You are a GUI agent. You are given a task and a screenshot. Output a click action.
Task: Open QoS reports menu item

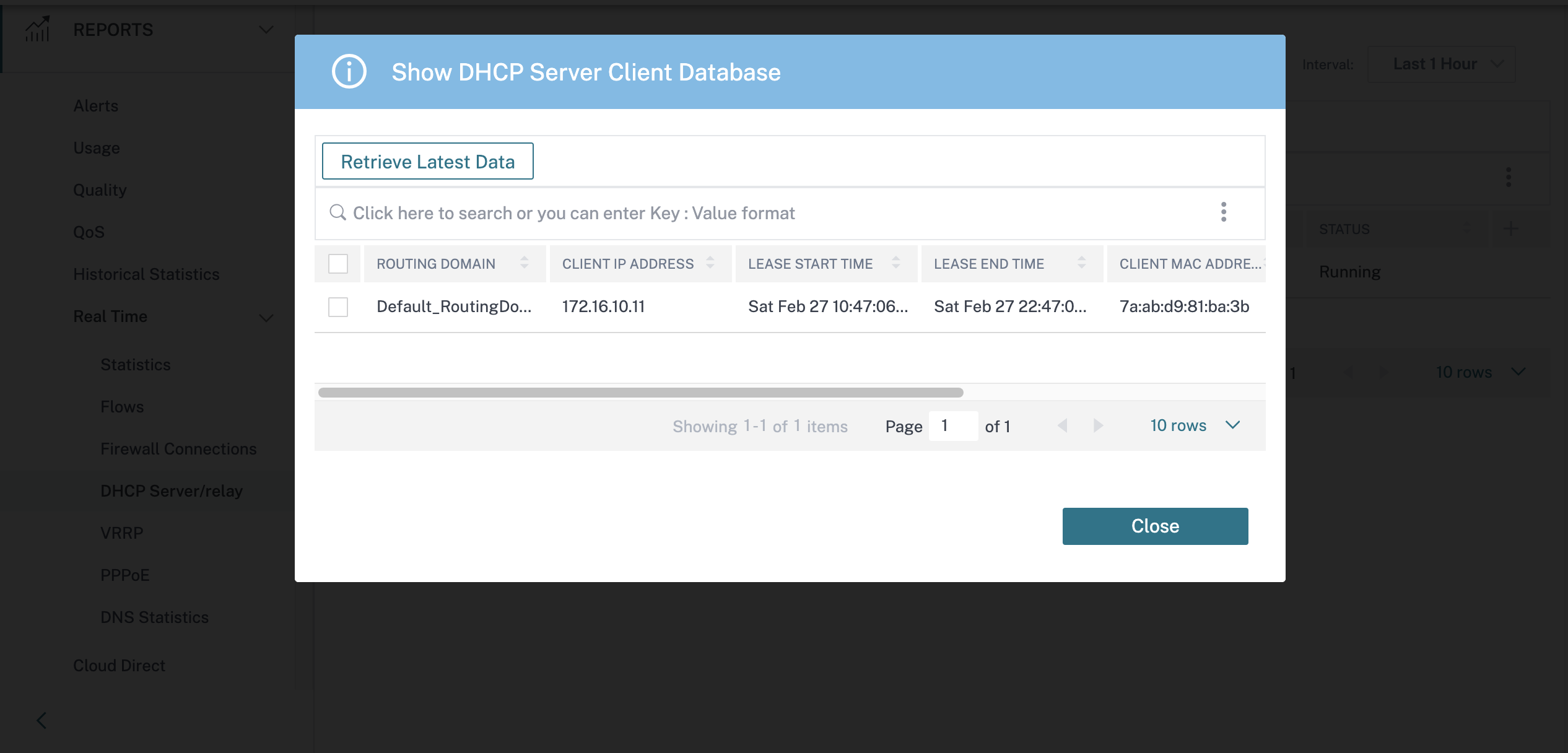pos(89,232)
